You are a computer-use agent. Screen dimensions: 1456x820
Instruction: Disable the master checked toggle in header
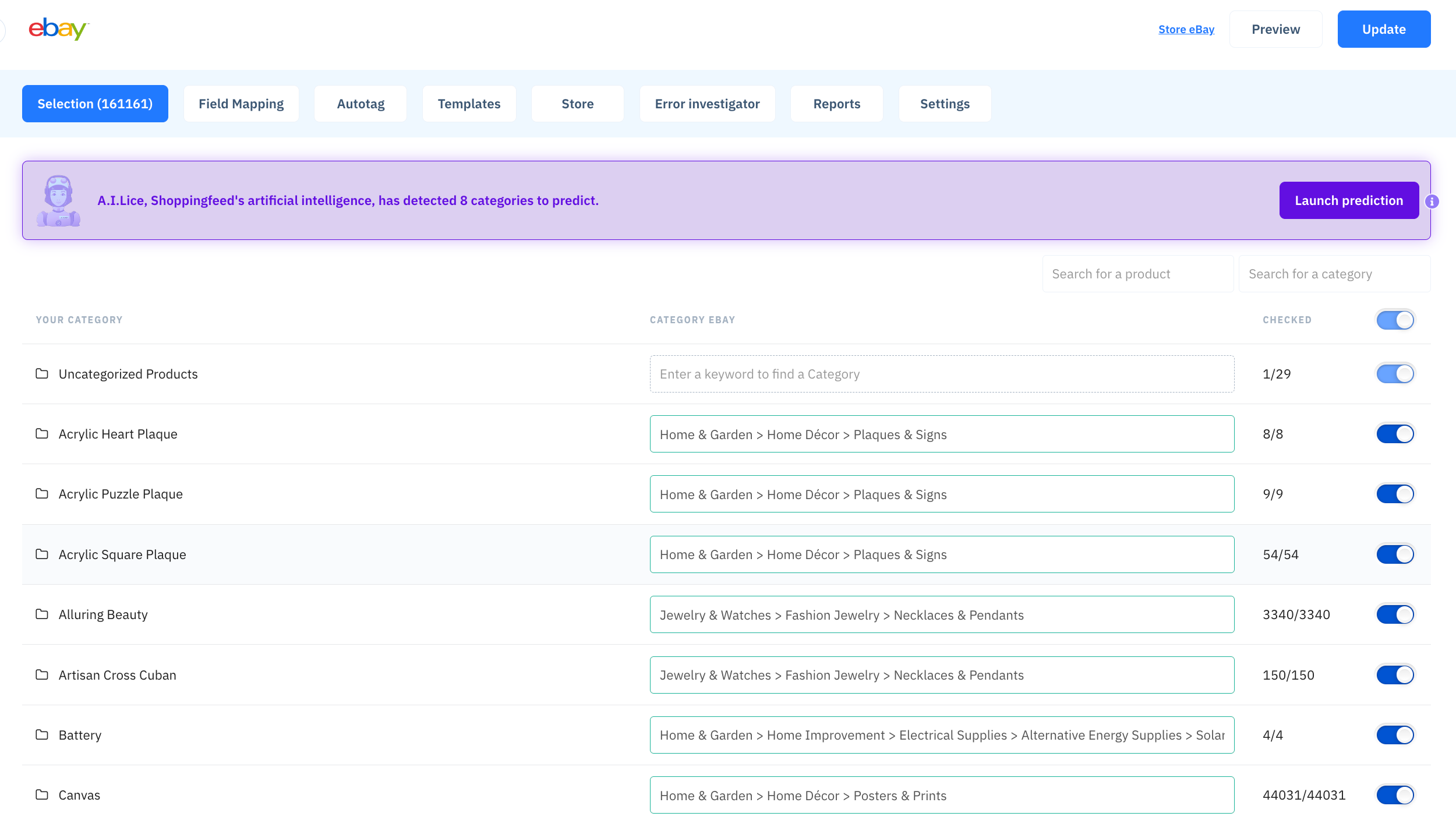(x=1395, y=320)
